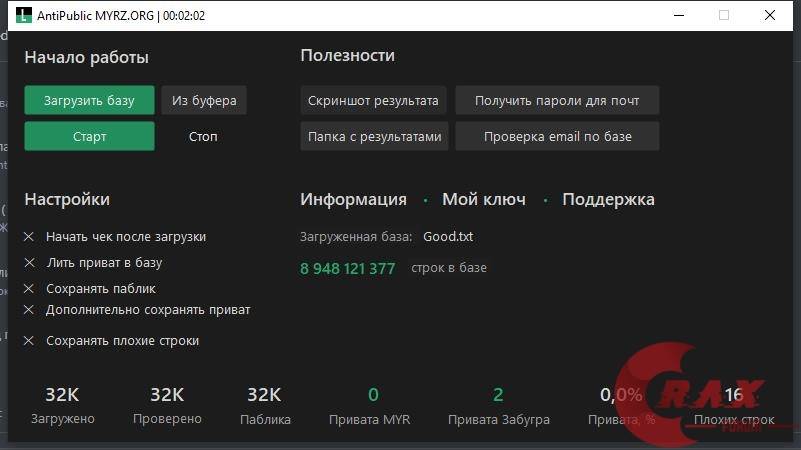Click the Загрузить базу button
This screenshot has height=450, width=801.
pos(89,100)
